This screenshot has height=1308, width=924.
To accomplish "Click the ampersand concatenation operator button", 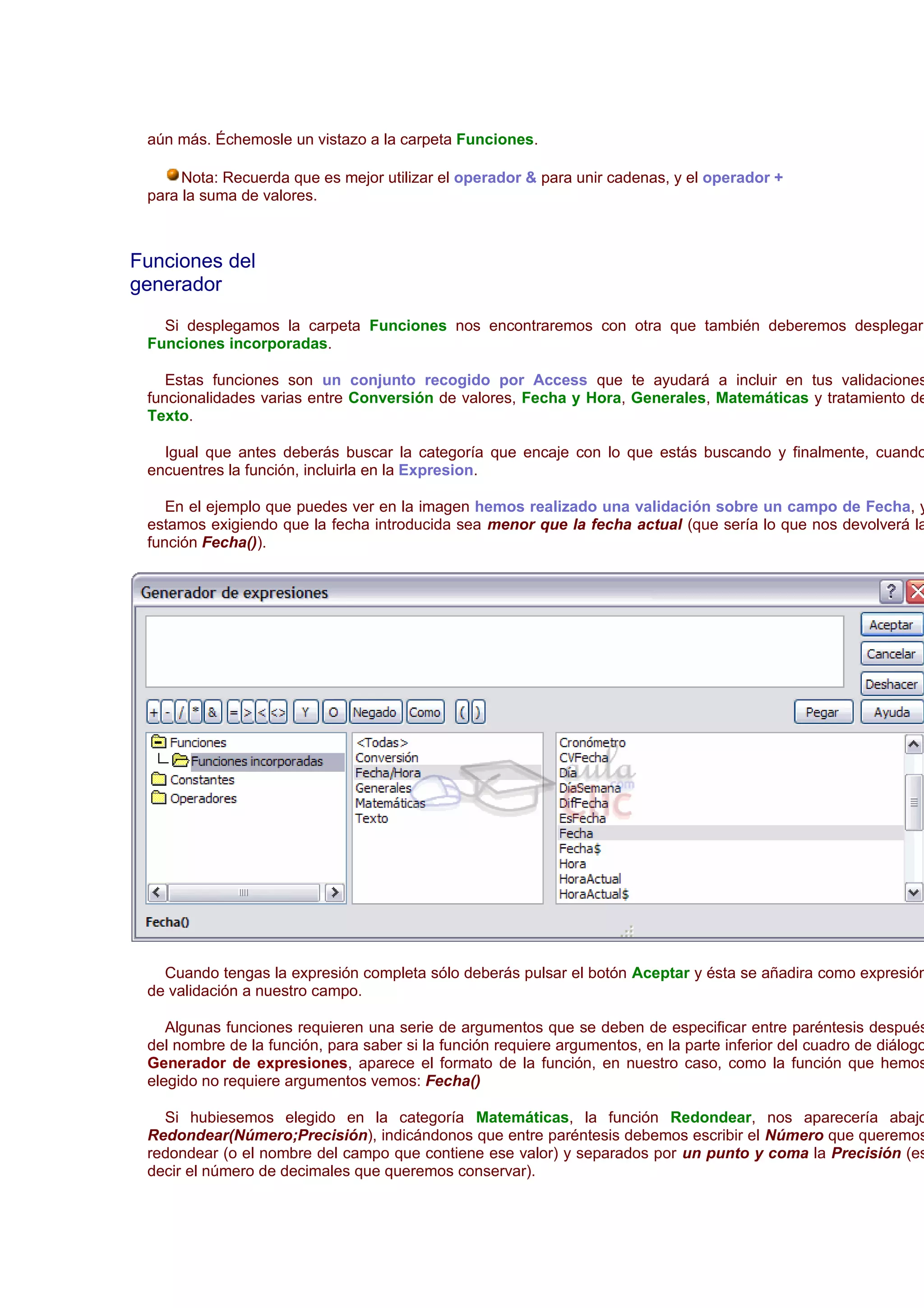I will [213, 712].
